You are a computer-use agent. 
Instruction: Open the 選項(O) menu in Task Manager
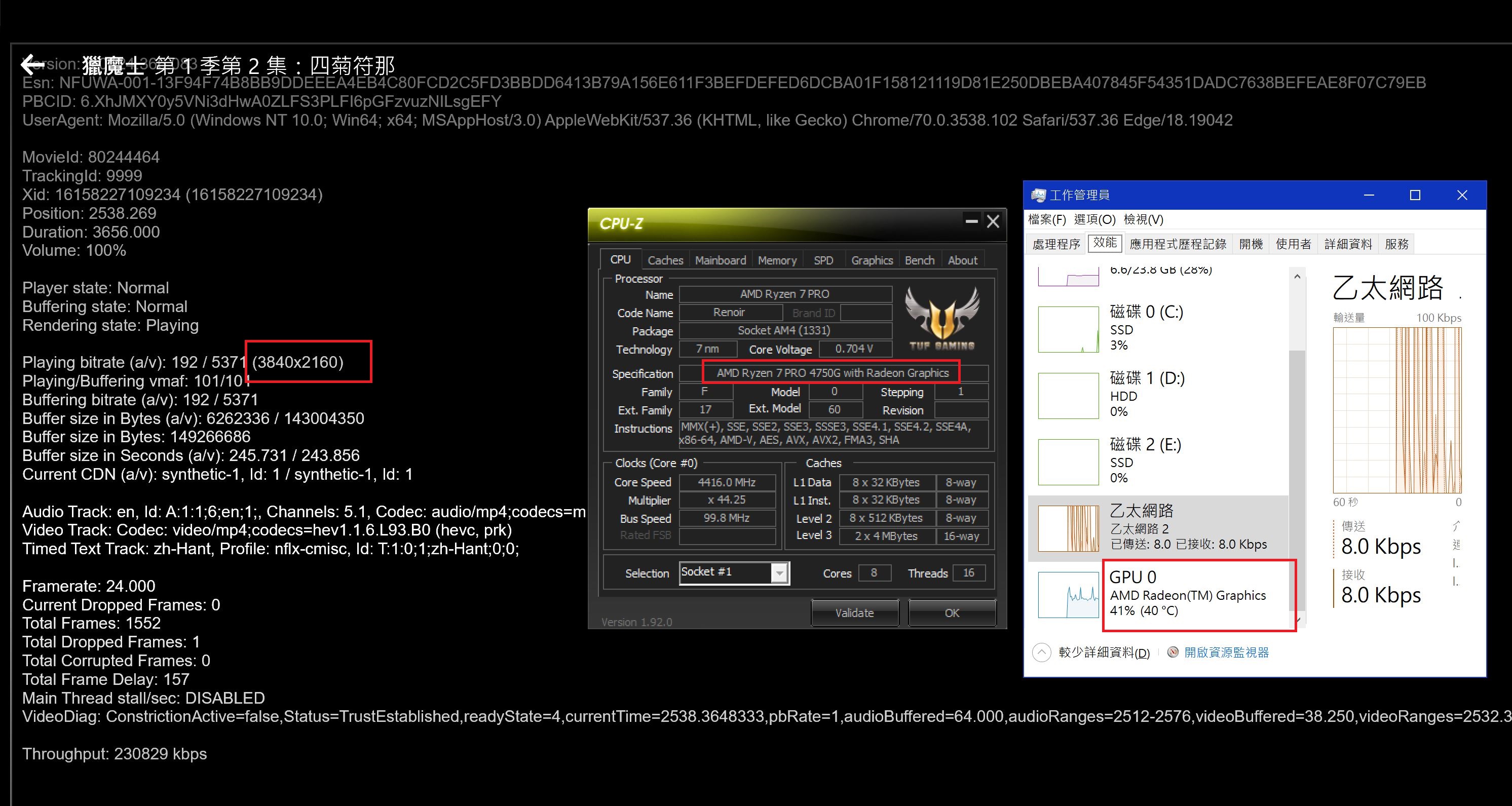click(x=1094, y=219)
